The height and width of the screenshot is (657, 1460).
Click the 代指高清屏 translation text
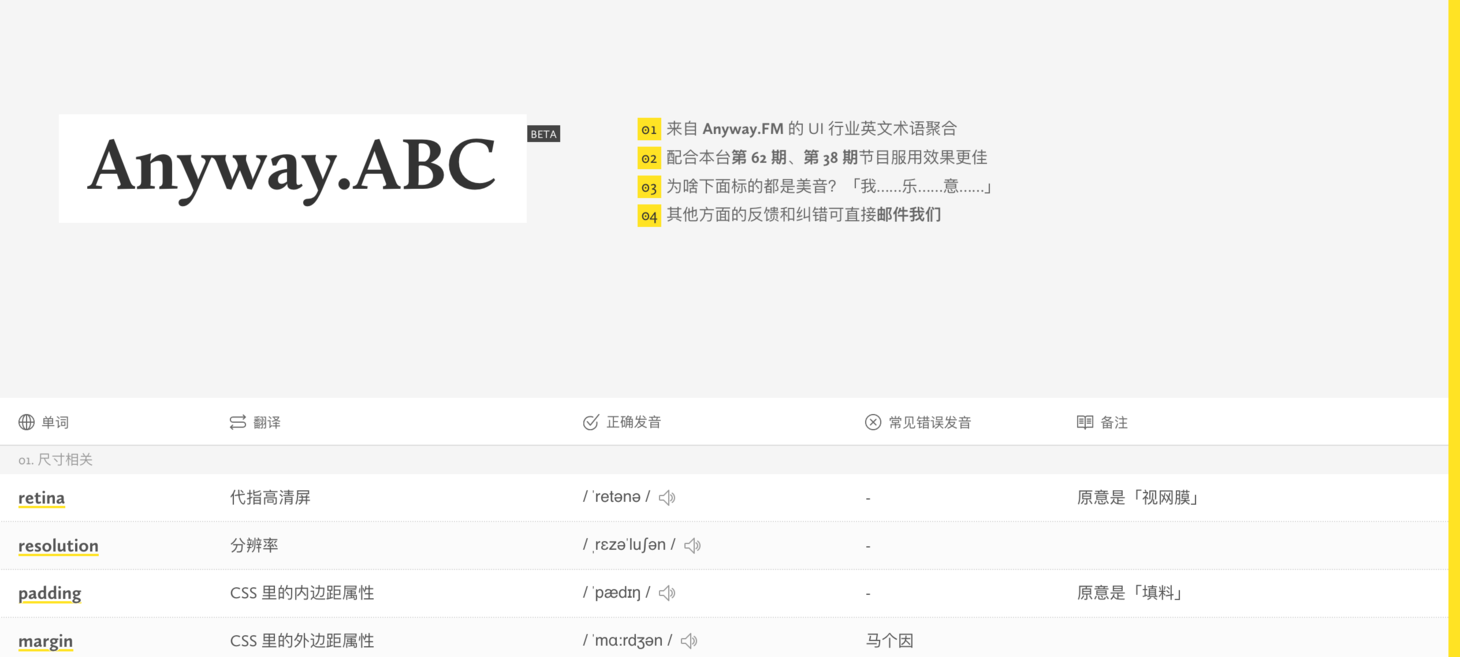tap(270, 498)
